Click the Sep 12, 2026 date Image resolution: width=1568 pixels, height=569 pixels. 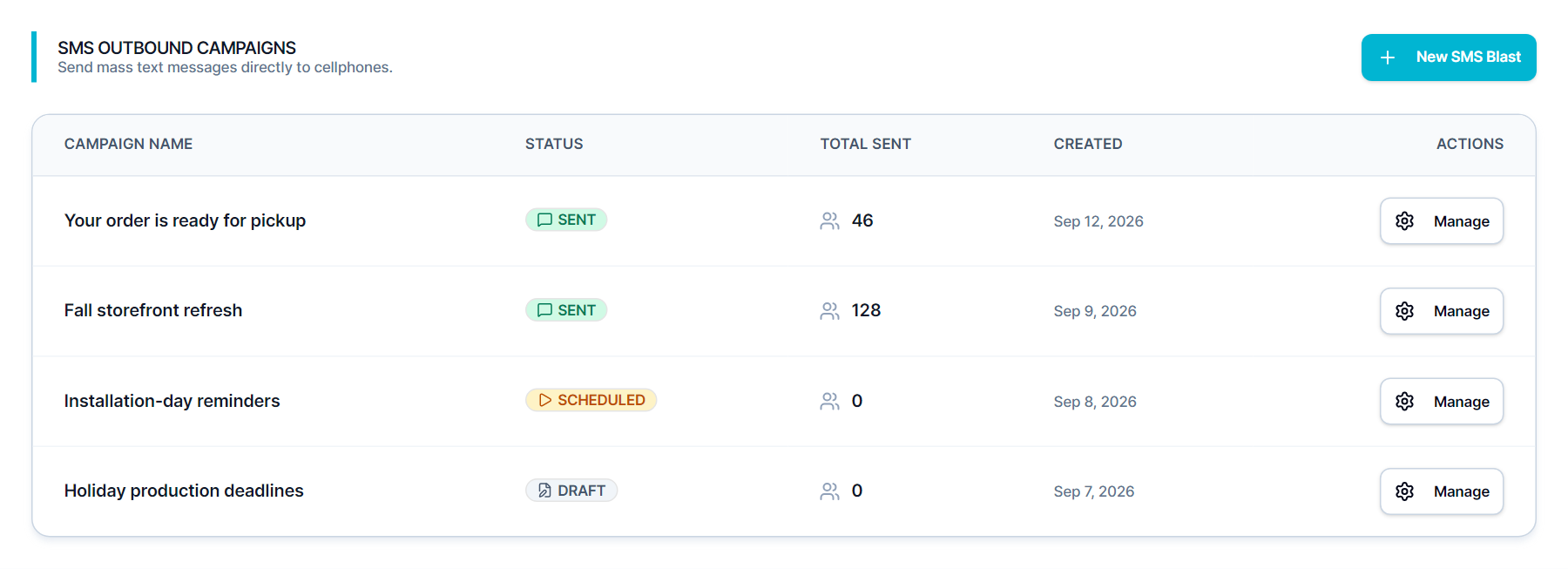tap(1098, 221)
